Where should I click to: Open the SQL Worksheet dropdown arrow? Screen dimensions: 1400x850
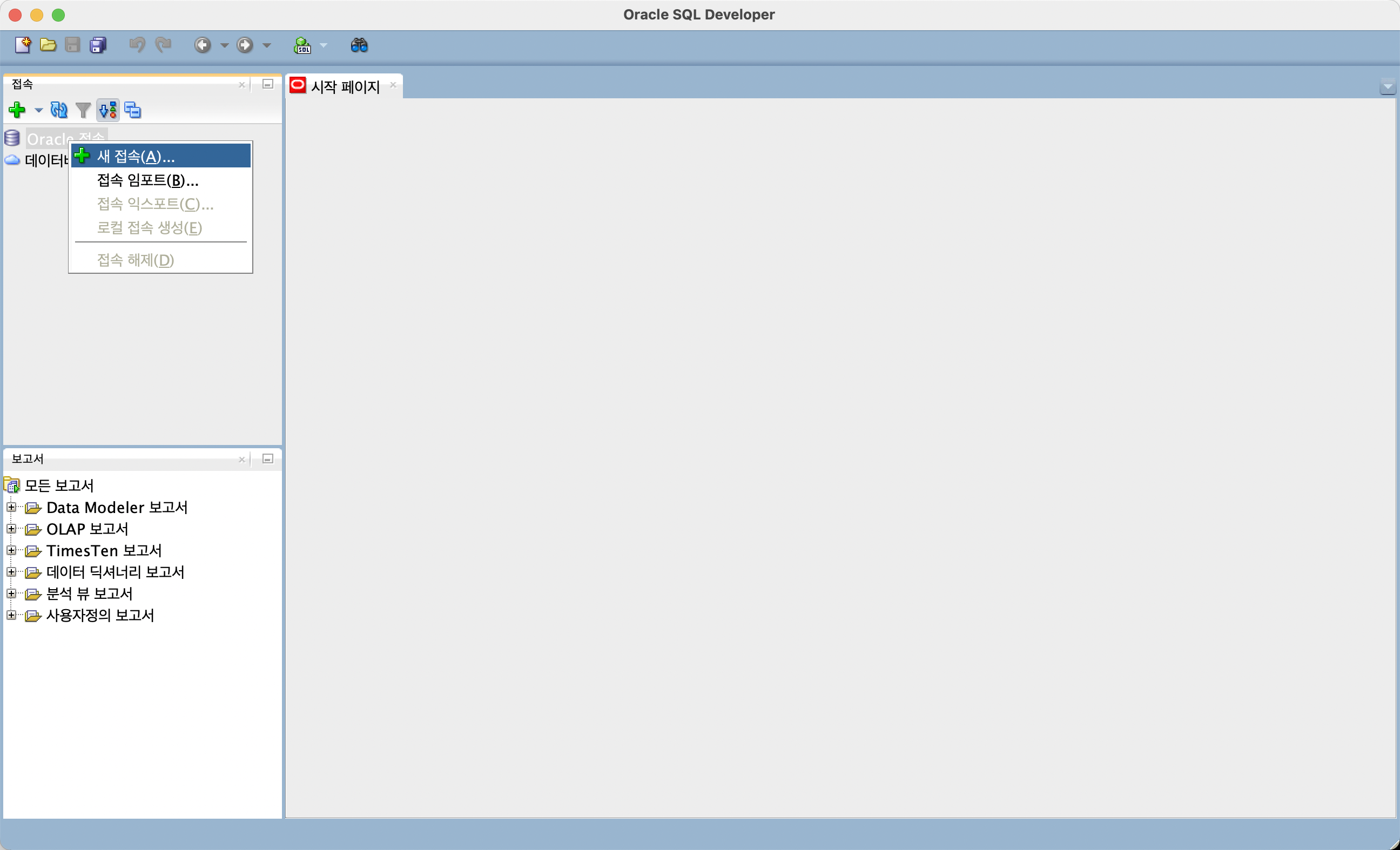click(324, 45)
